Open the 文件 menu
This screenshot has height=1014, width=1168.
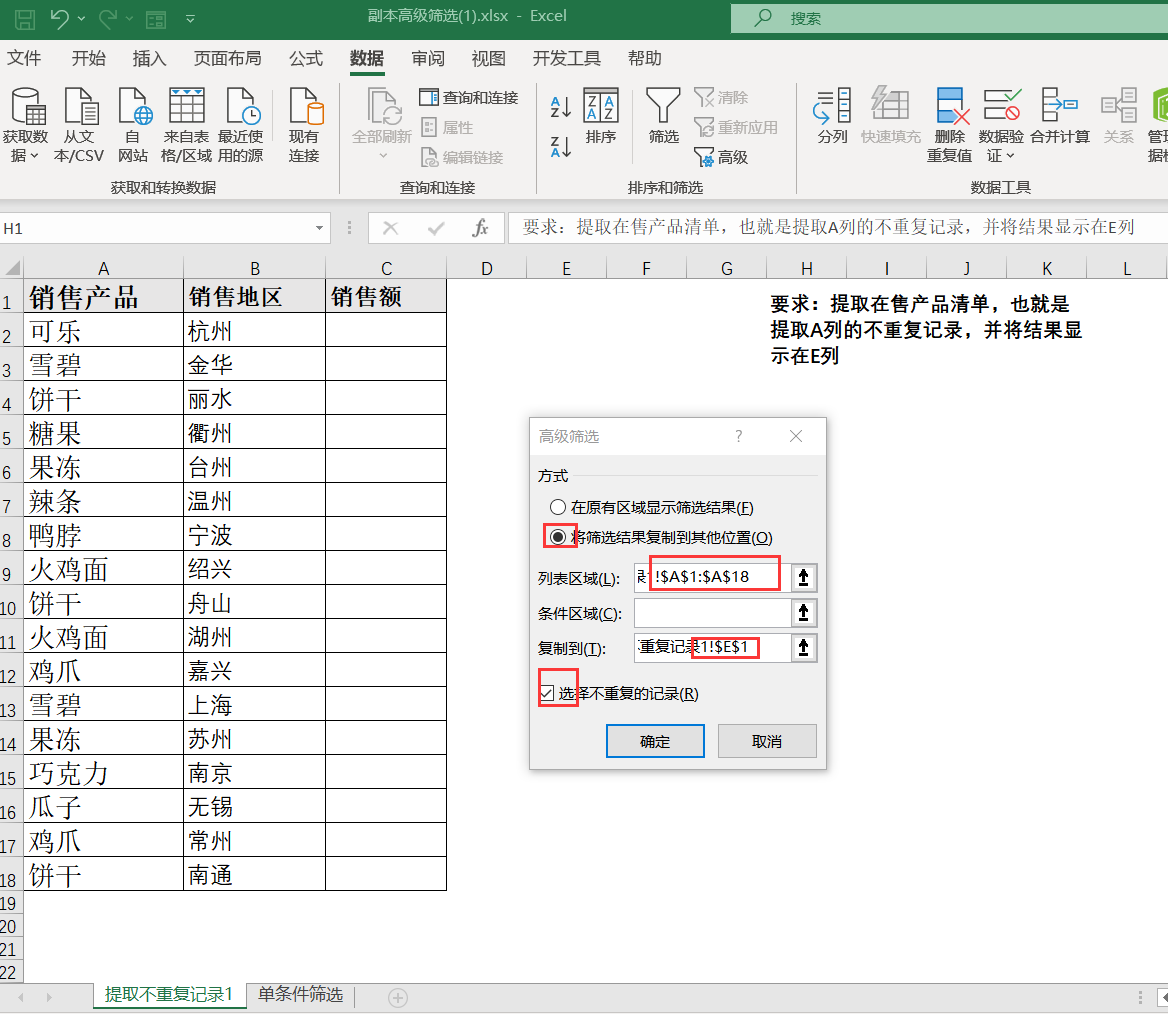[x=24, y=58]
